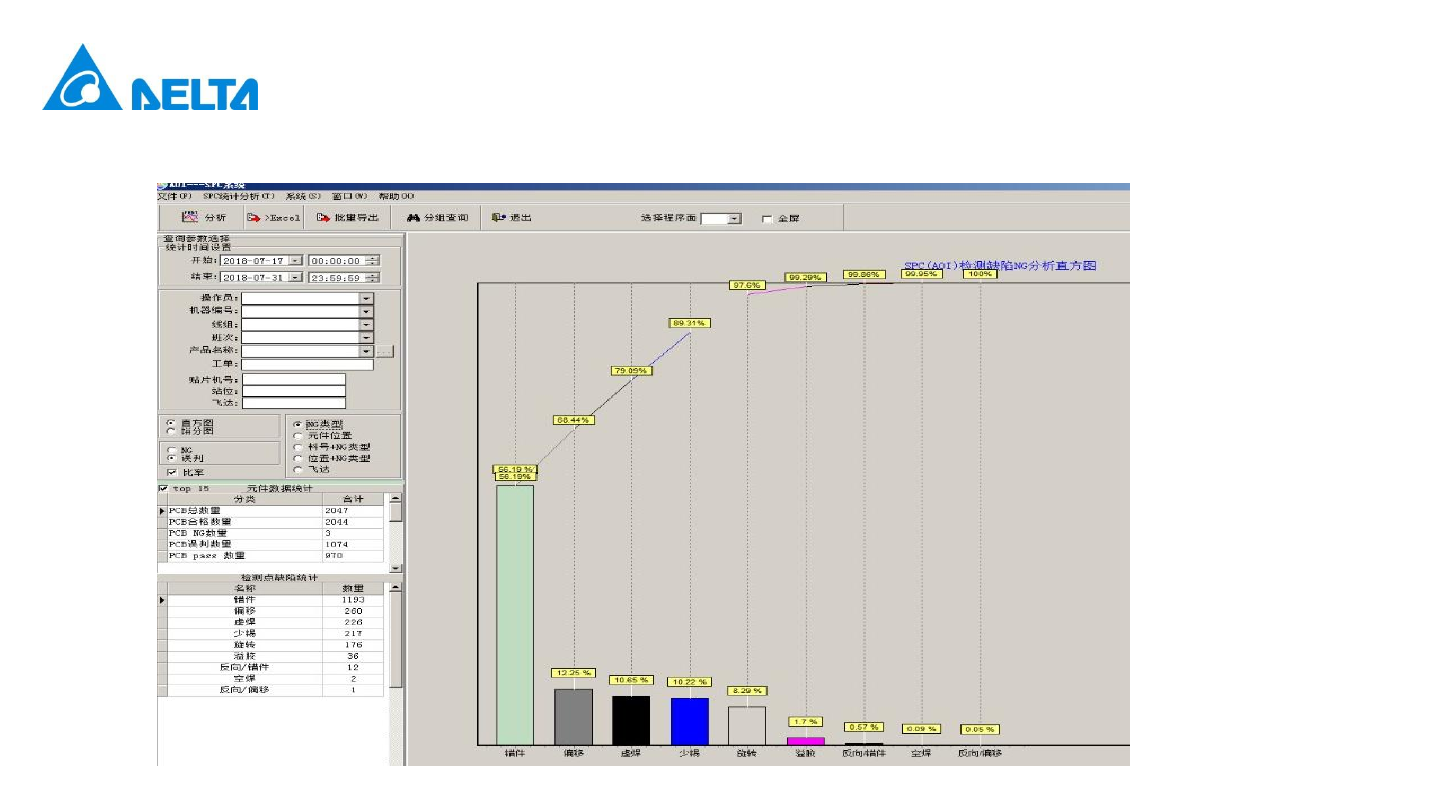Click the gray 12.25% chart bar
The width and height of the screenshot is (1440, 810).
[574, 717]
